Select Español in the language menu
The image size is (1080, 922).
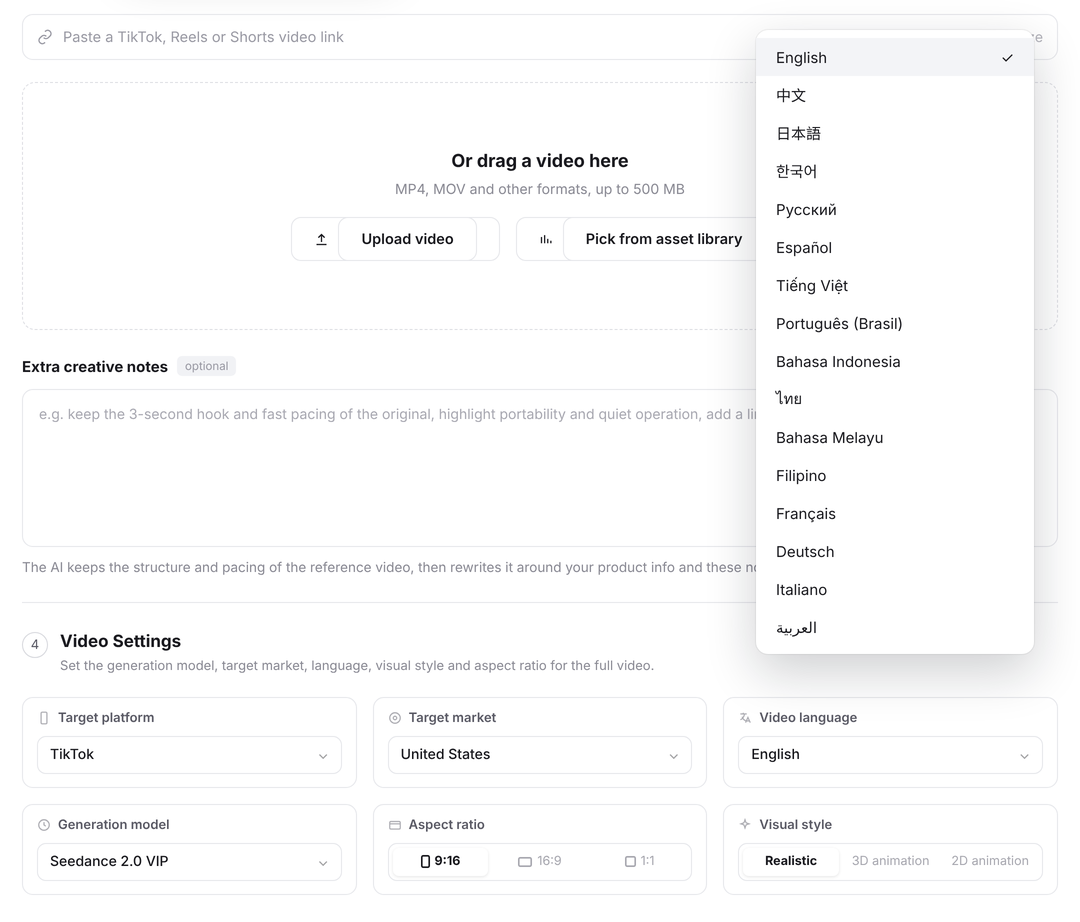(x=895, y=248)
